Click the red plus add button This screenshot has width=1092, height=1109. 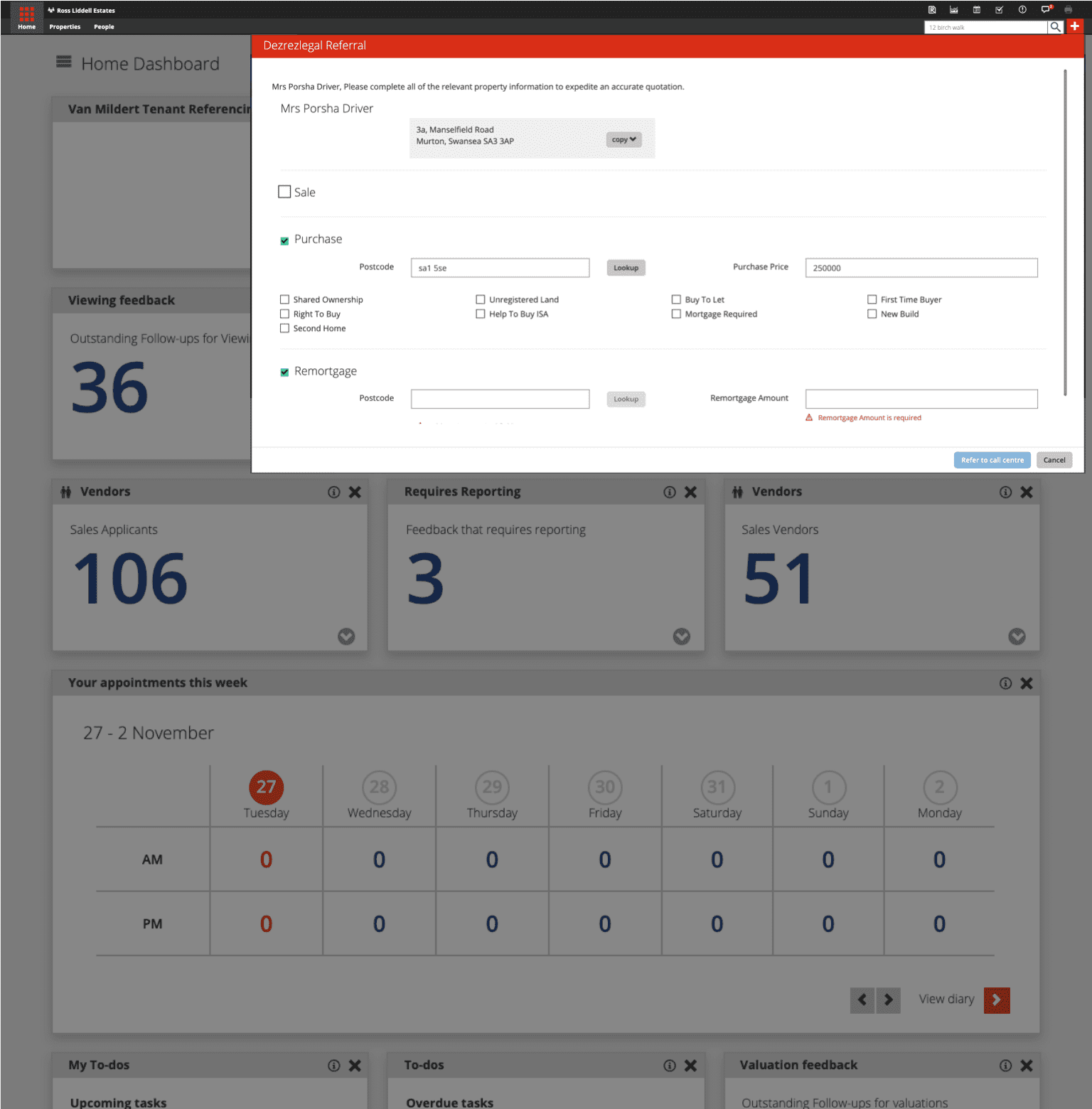(1075, 26)
